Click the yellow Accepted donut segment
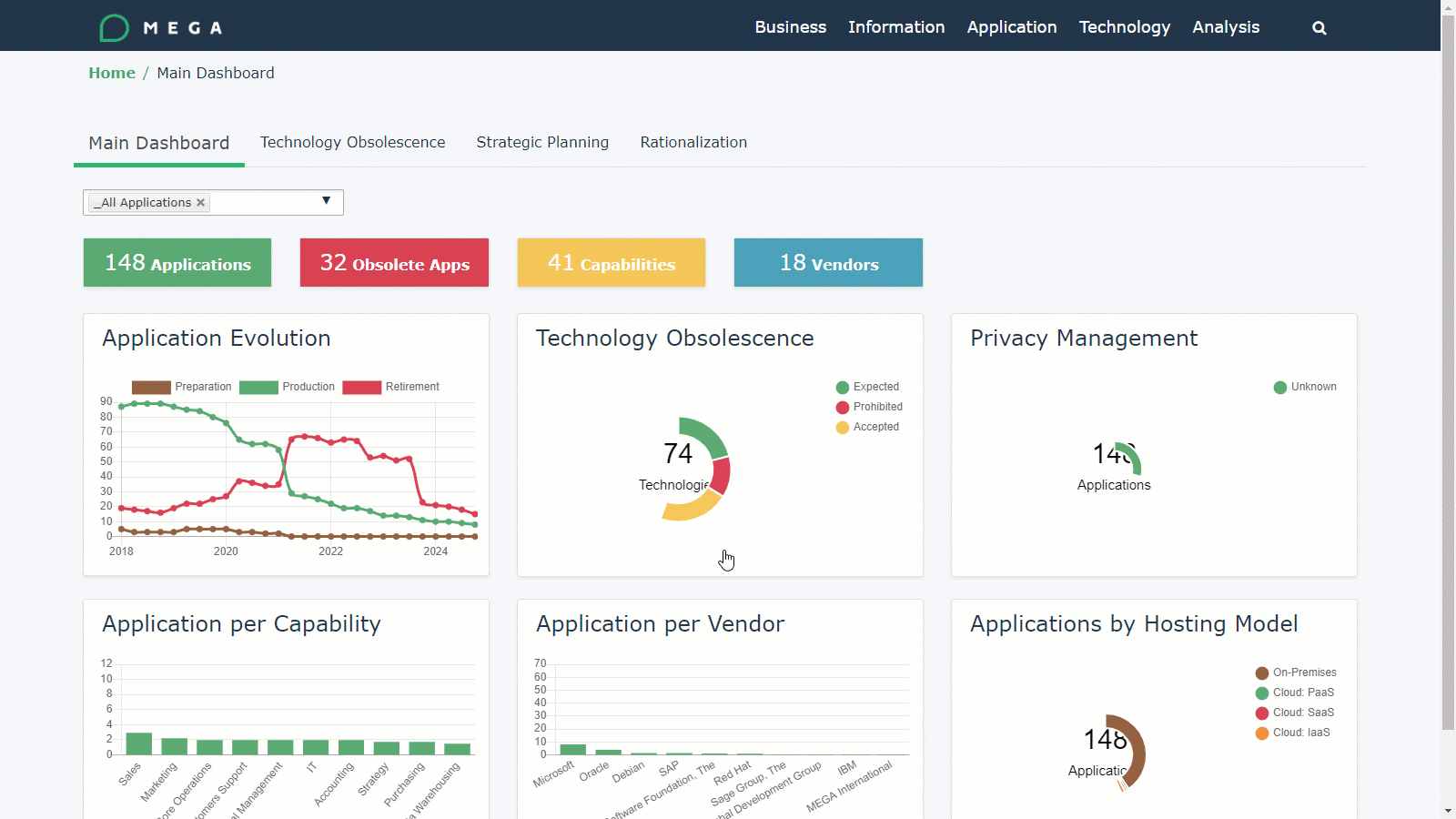Image resolution: width=1456 pixels, height=819 pixels. 693,508
